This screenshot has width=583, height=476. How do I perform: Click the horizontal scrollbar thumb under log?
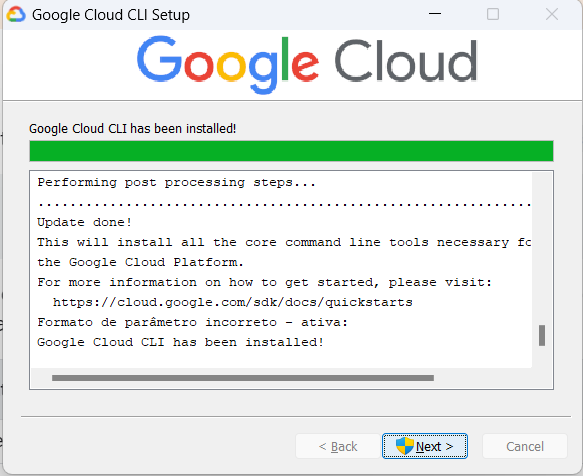(243, 378)
